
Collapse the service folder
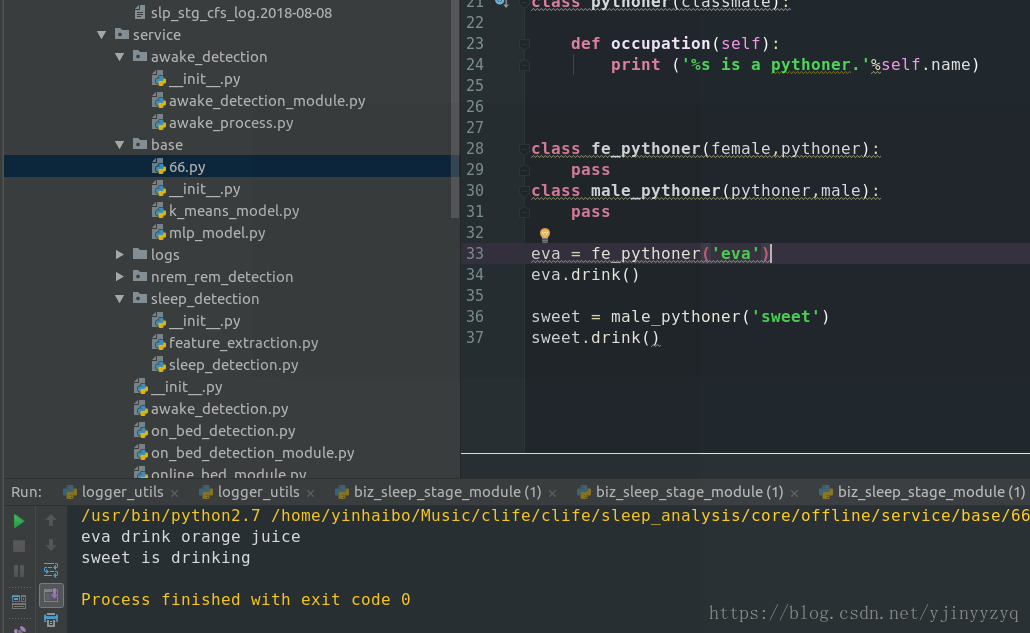[102, 35]
